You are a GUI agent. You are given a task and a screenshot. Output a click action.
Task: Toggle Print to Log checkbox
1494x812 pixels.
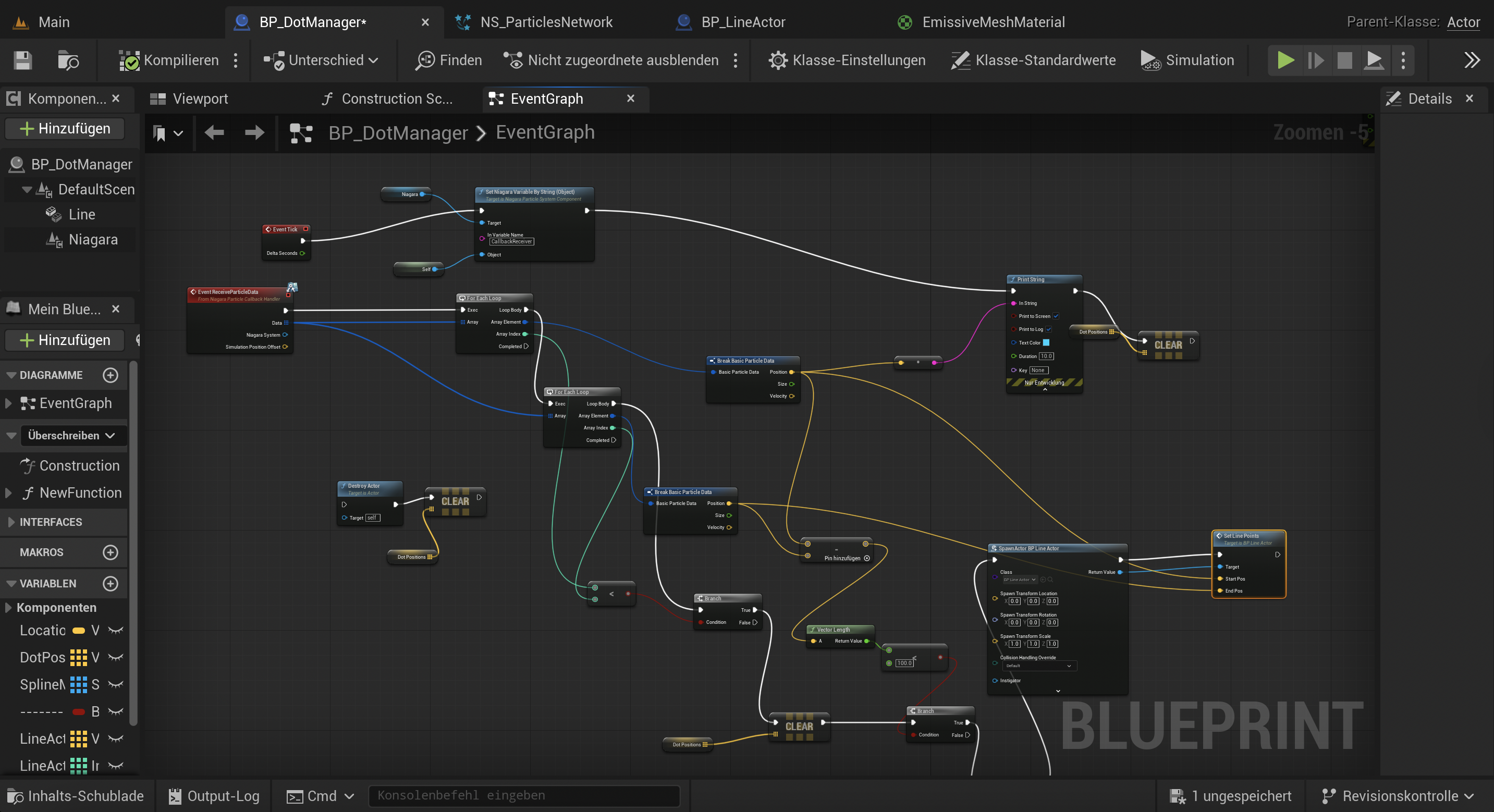click(x=1049, y=329)
